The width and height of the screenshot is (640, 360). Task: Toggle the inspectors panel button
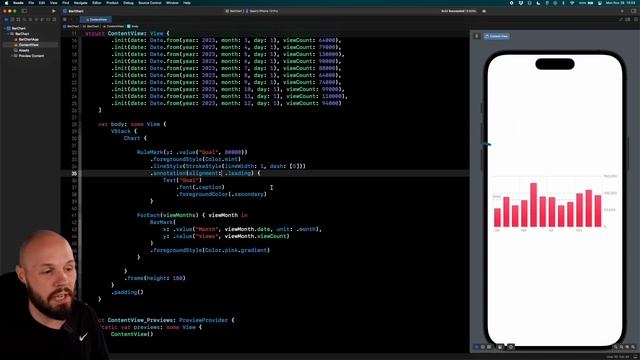point(633,11)
